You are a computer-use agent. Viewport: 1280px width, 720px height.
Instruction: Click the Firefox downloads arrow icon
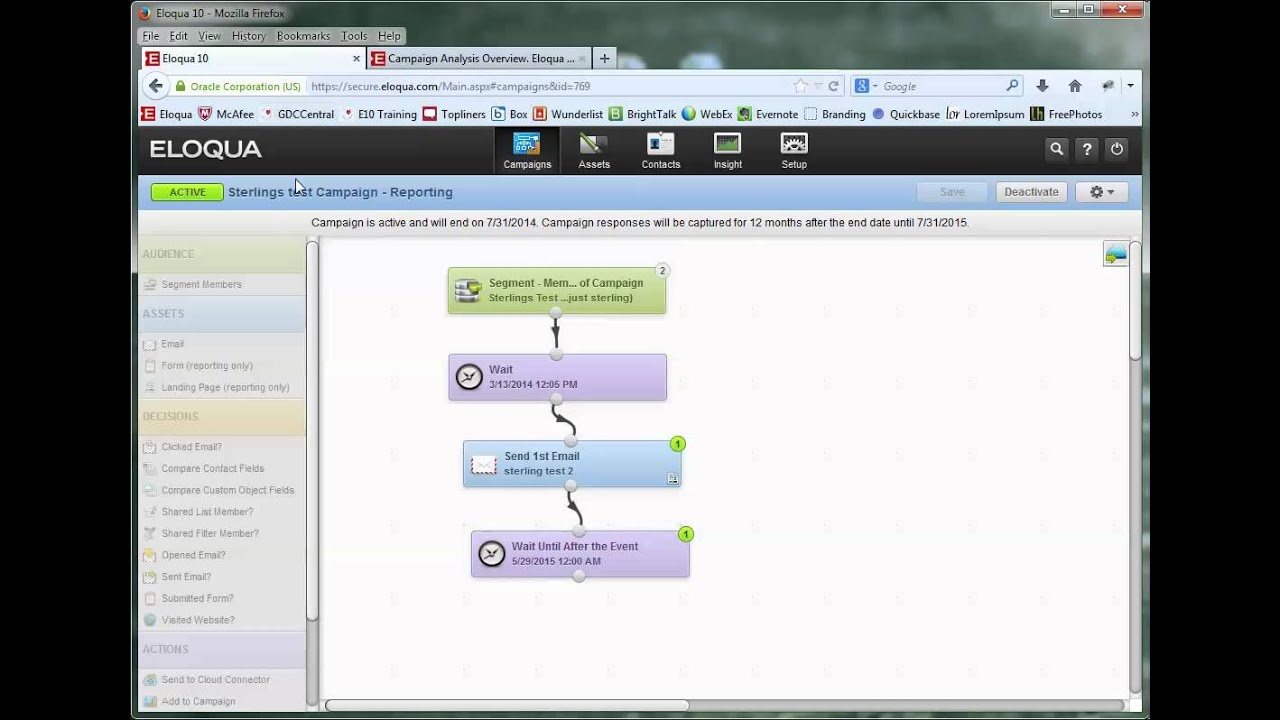click(1042, 86)
